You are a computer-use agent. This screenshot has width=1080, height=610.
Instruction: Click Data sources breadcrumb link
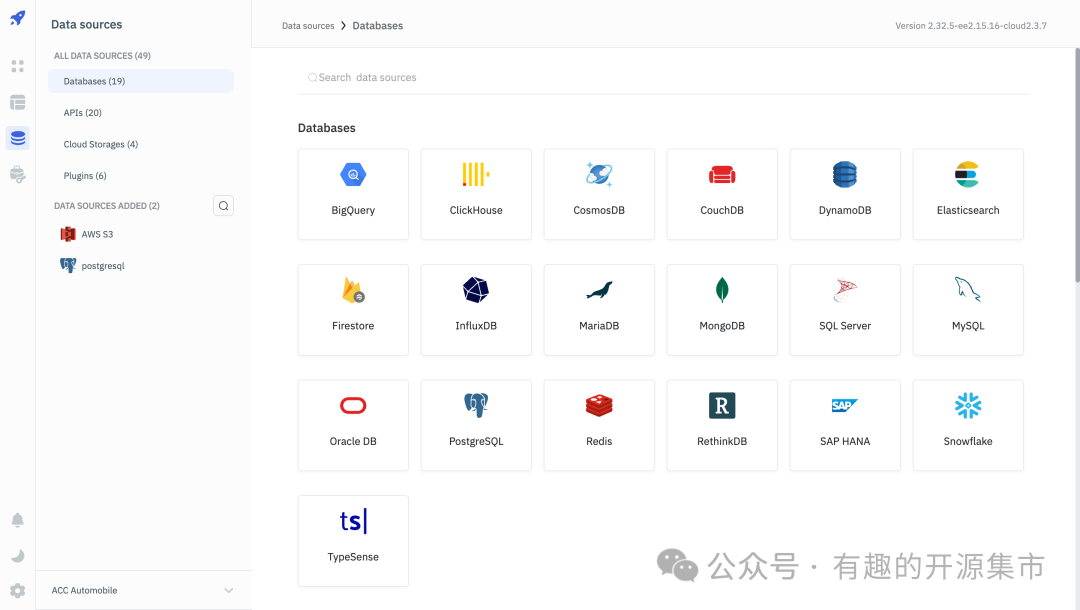[308, 26]
